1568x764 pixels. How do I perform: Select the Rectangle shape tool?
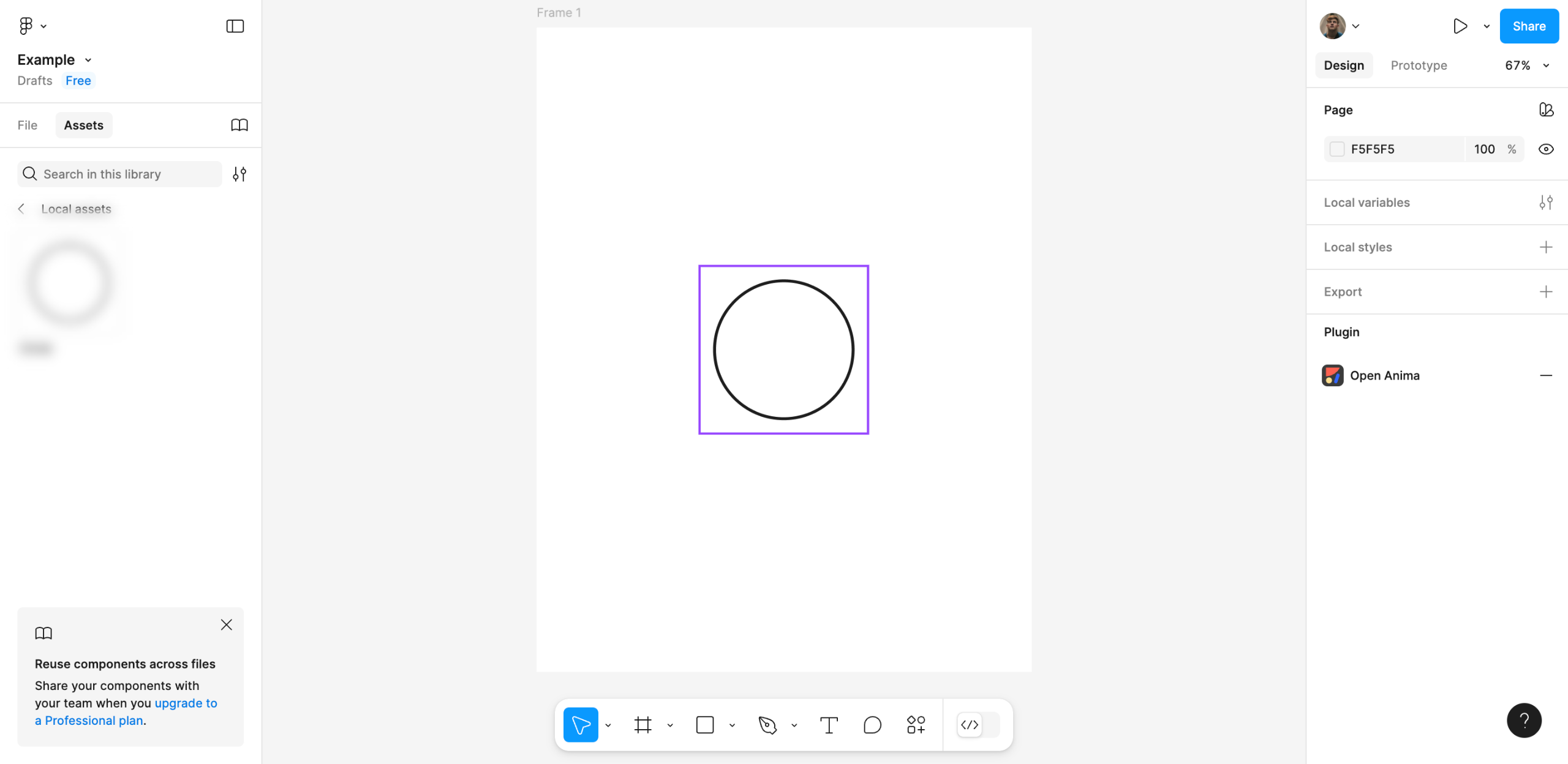point(705,725)
